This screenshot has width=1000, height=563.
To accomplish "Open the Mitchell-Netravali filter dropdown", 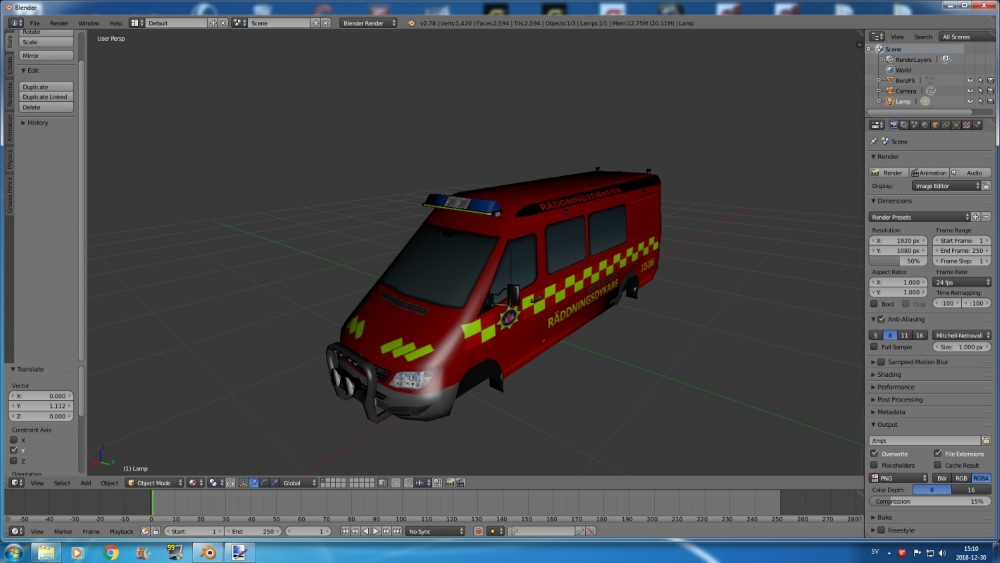I will [x=961, y=335].
